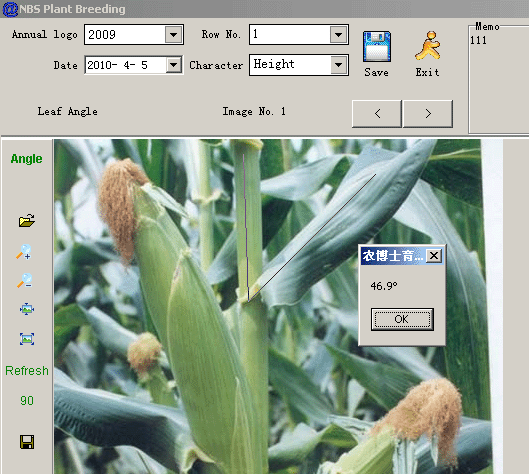Click the full-size image frame icon
The height and width of the screenshot is (474, 529).
click(27, 338)
